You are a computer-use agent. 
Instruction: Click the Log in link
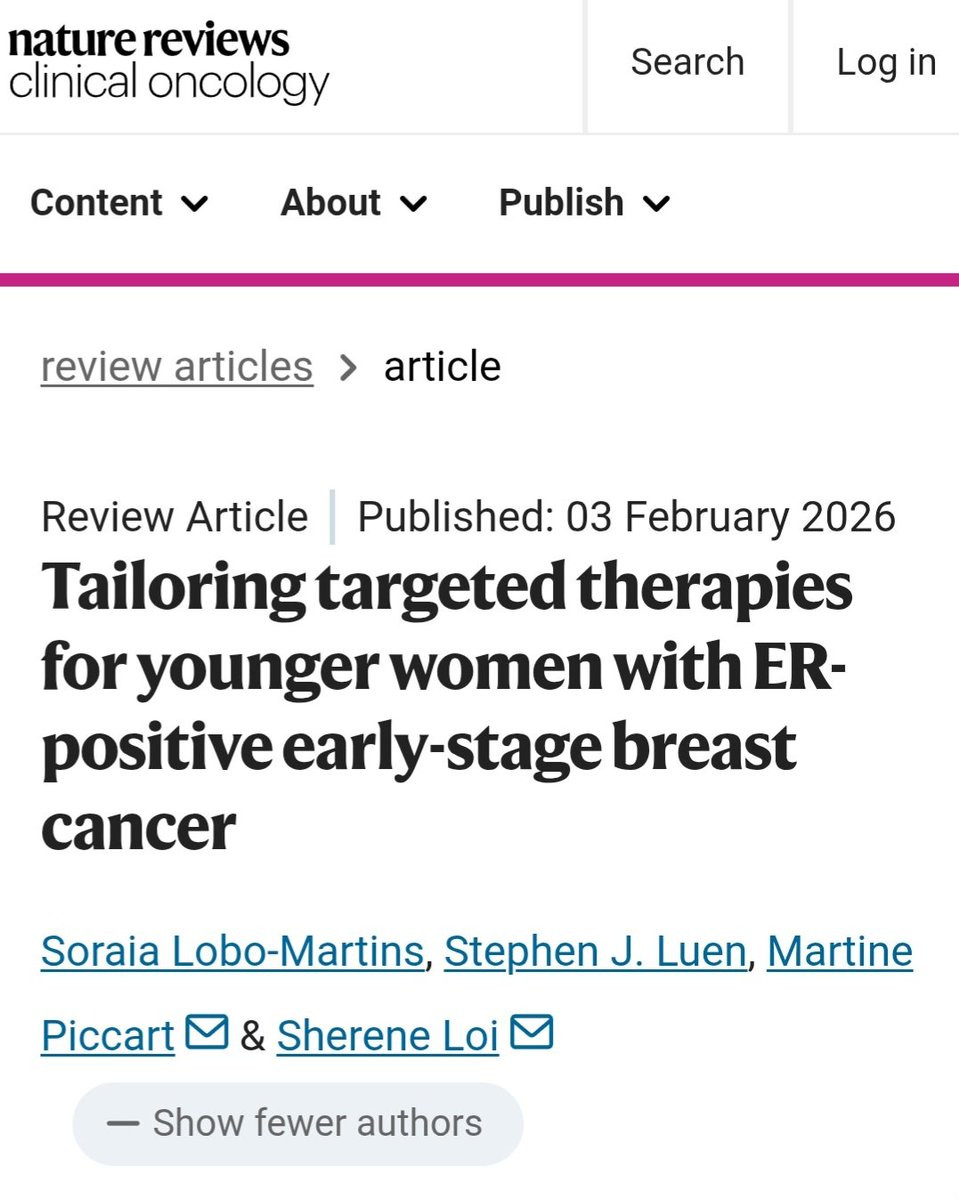click(x=886, y=62)
